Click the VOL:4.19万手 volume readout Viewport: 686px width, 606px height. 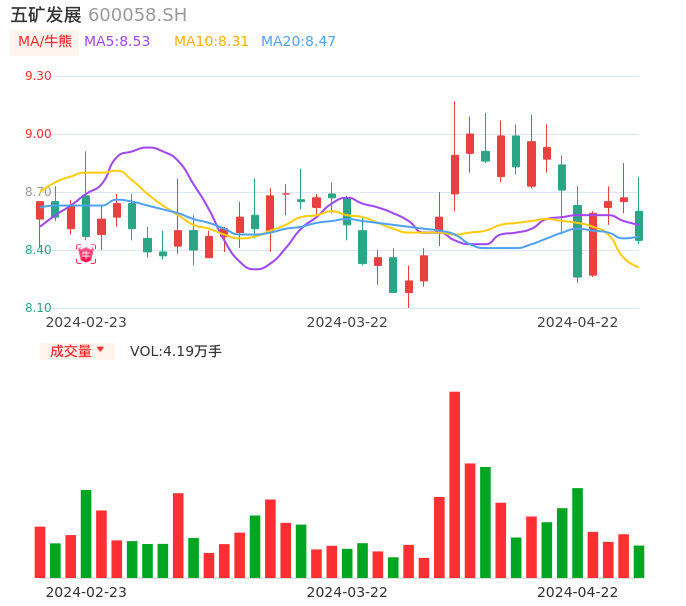[x=175, y=351]
